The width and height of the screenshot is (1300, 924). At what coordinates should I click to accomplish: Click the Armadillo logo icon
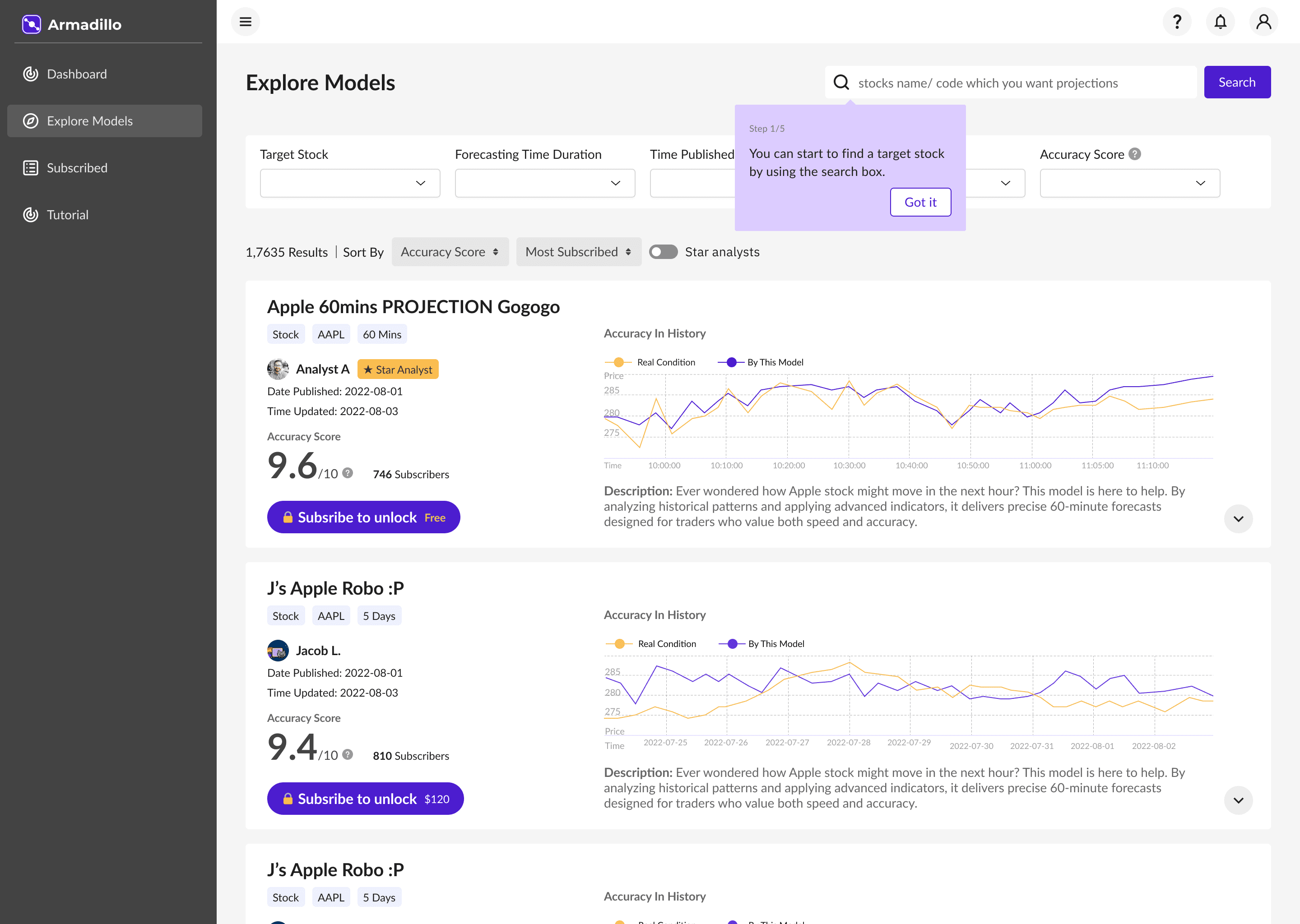pos(31,24)
